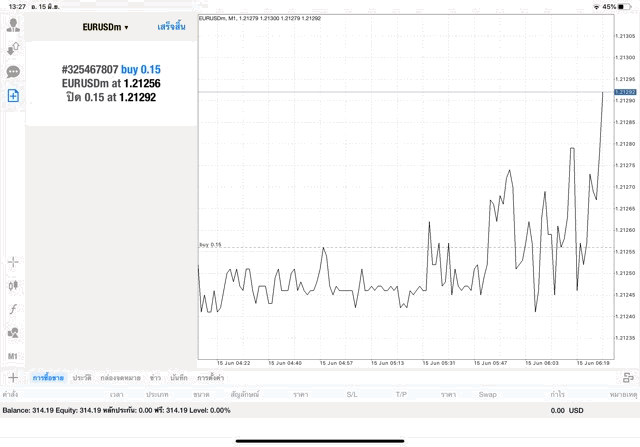Select the 1.21235 price axis label

coord(625,338)
